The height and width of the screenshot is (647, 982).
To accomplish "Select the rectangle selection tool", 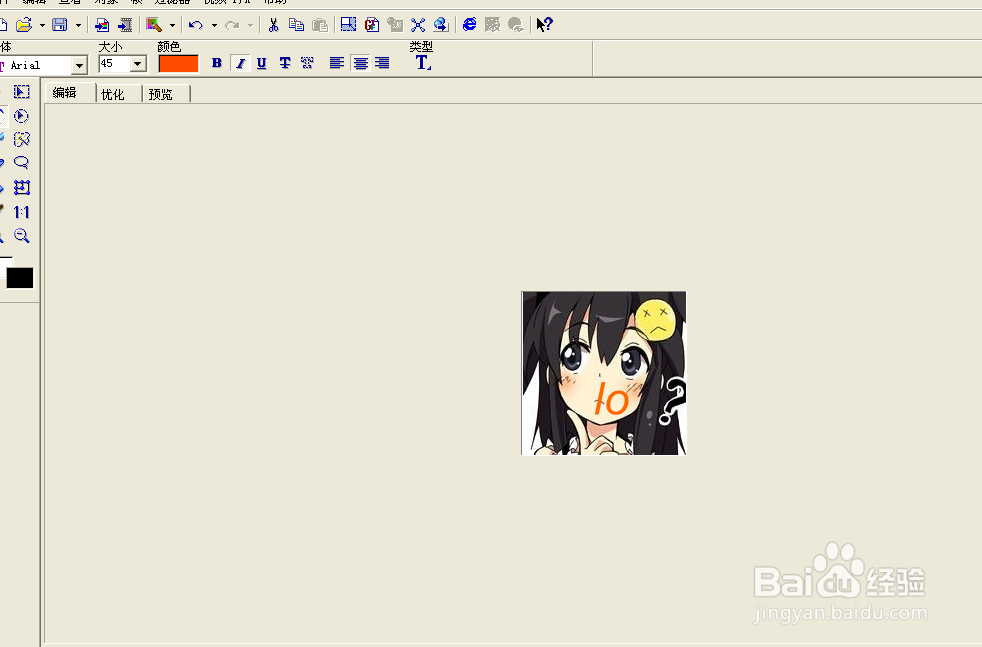I will click(x=22, y=92).
